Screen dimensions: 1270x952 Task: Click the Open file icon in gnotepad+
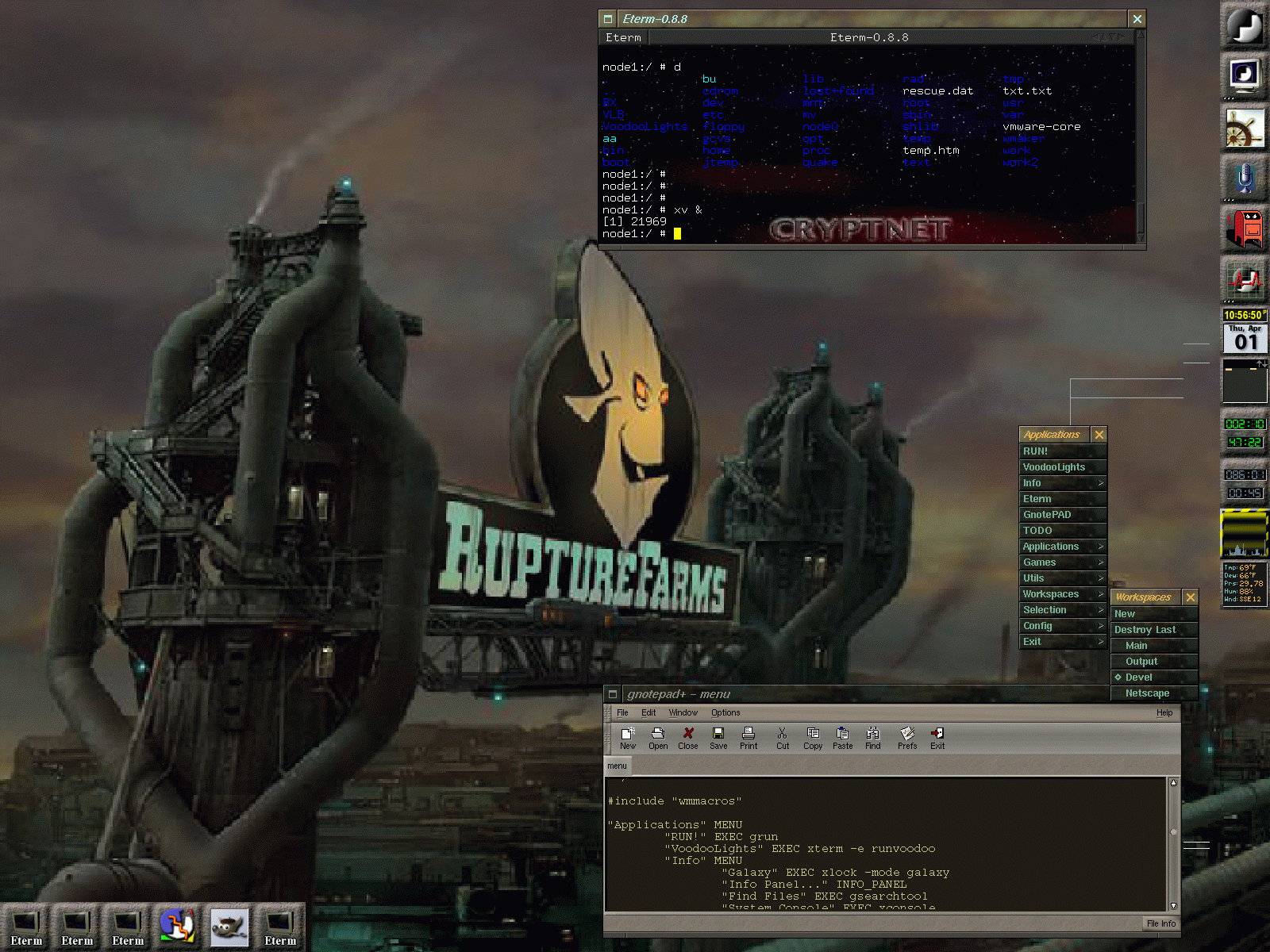coord(658,738)
